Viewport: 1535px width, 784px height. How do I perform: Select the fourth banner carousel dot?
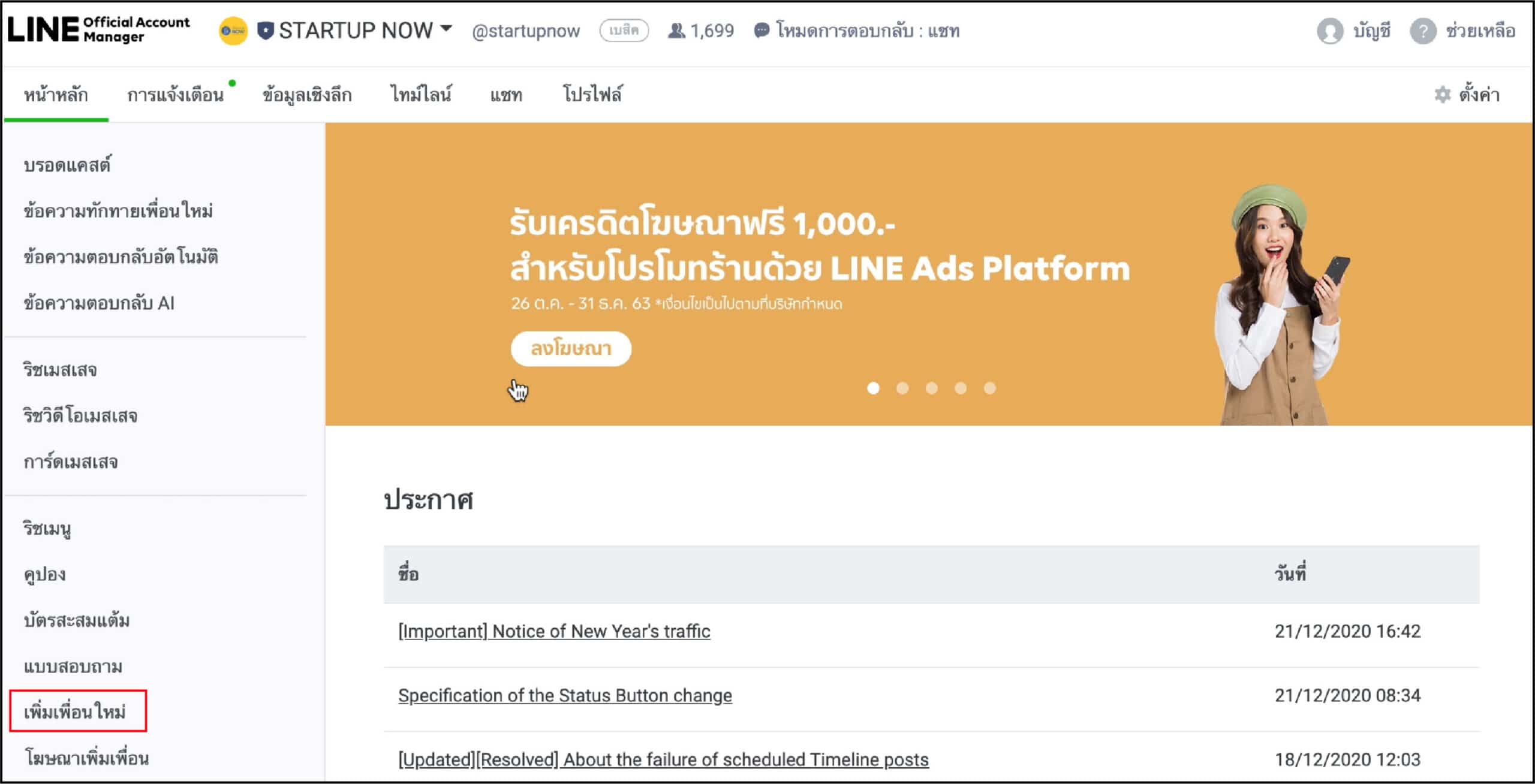(x=961, y=388)
